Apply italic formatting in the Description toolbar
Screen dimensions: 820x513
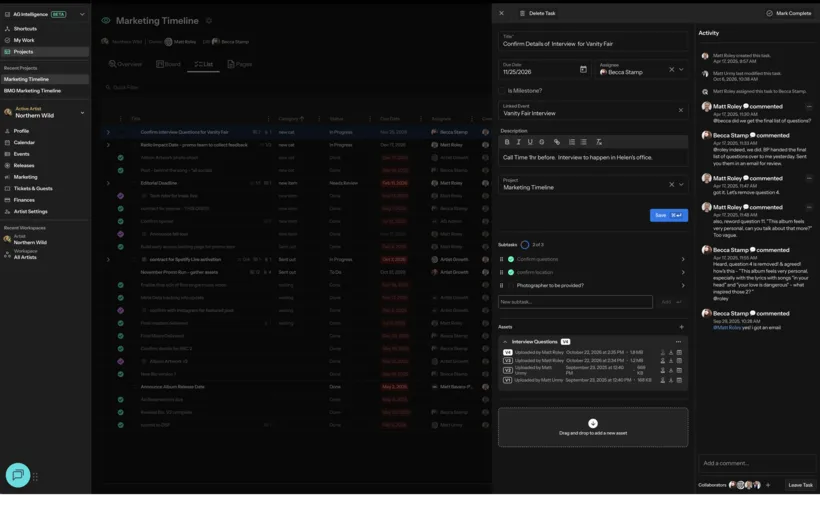pos(518,142)
